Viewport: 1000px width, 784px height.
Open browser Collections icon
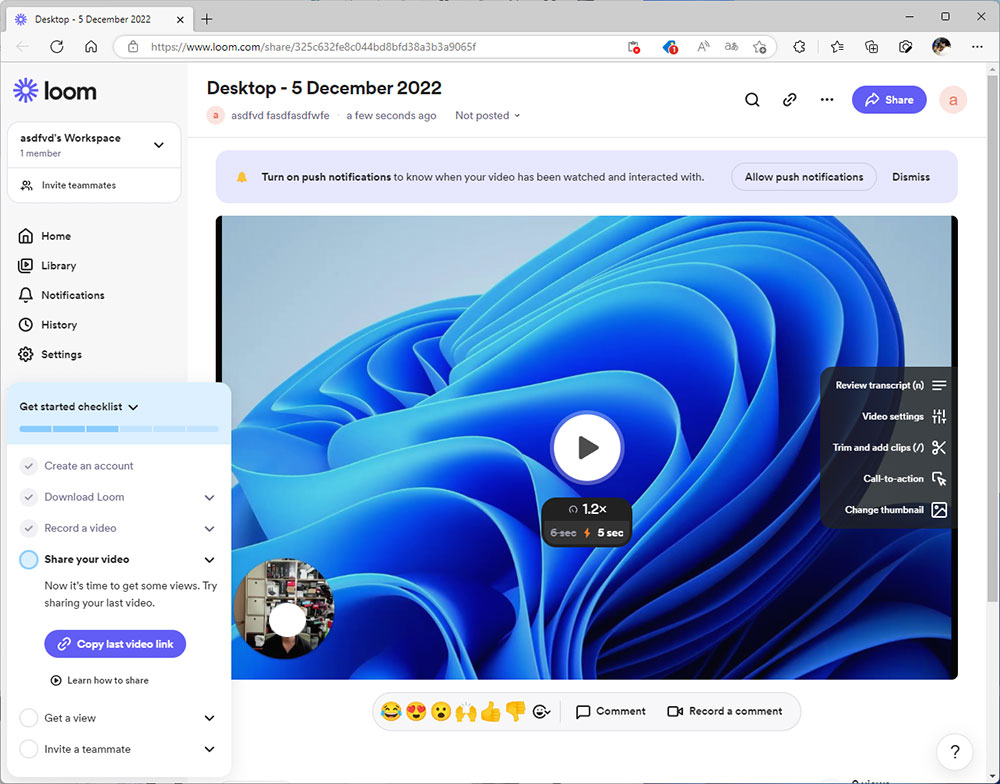[x=871, y=47]
